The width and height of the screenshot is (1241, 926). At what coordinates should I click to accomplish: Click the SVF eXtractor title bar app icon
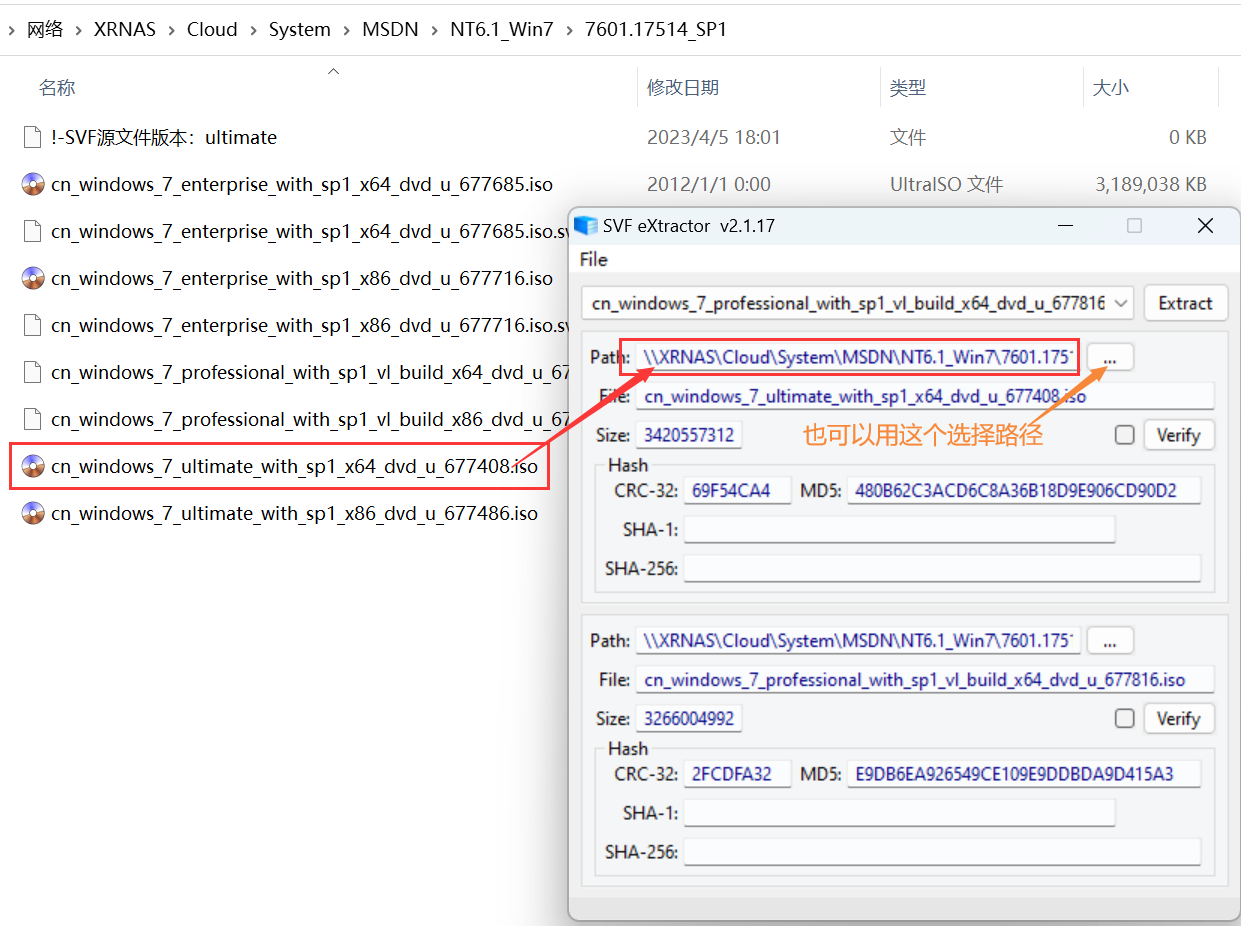pos(586,226)
